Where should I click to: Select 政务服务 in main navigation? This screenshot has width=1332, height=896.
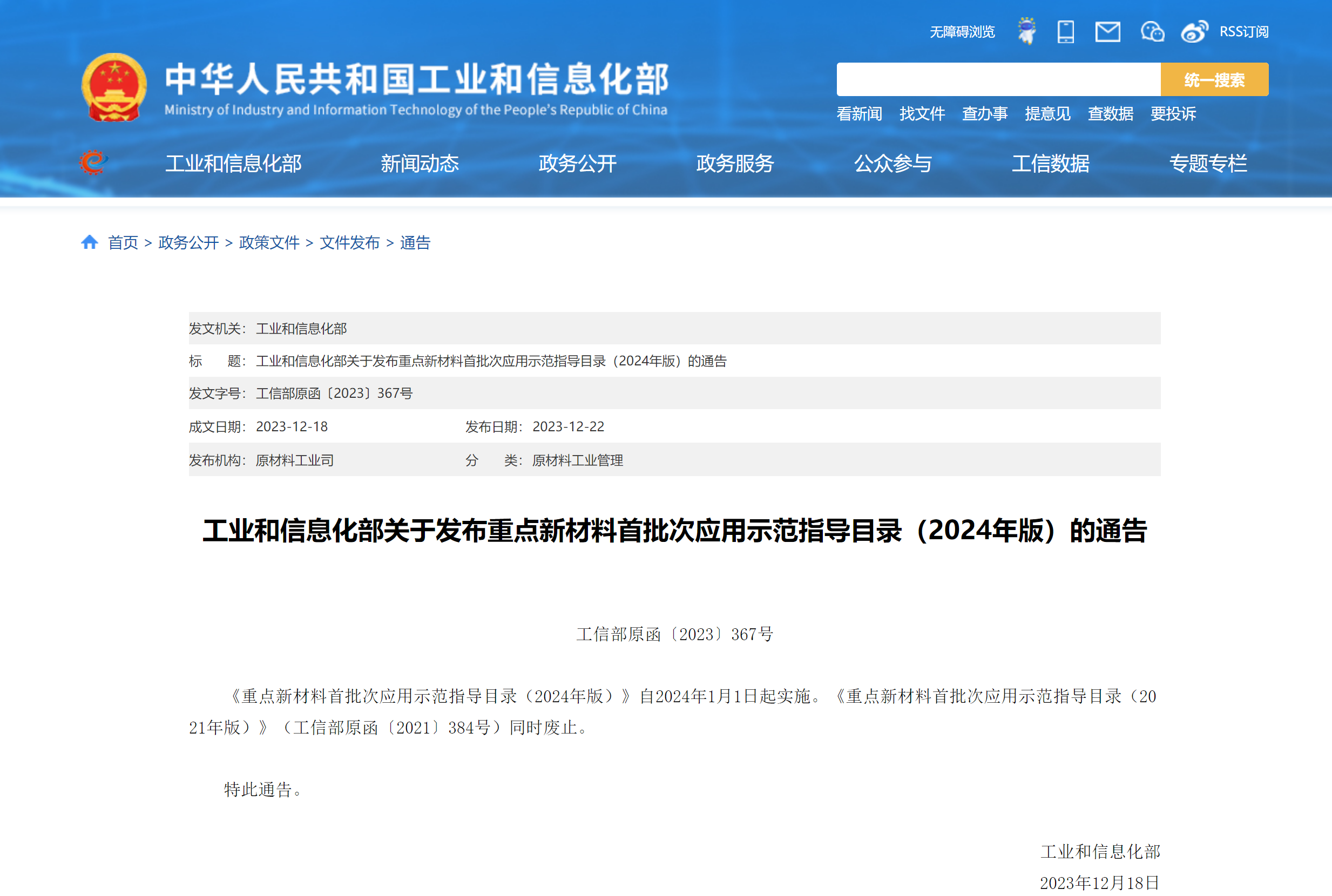pos(735,164)
